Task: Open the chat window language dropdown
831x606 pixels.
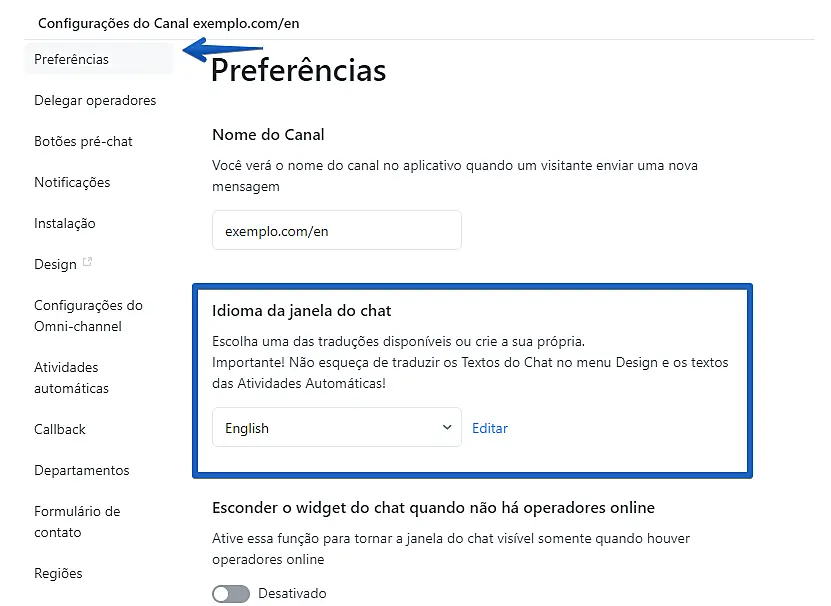Action: [x=337, y=428]
